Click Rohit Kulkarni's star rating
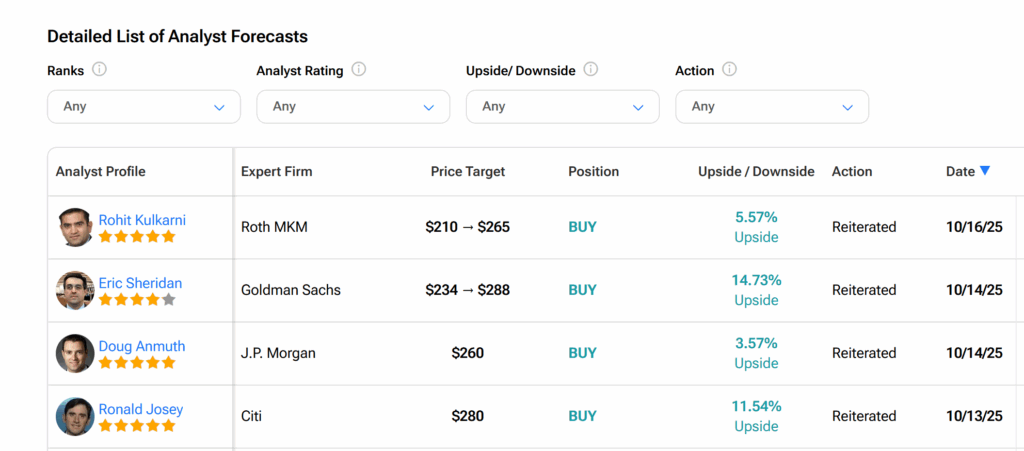1024x451 pixels. click(137, 237)
